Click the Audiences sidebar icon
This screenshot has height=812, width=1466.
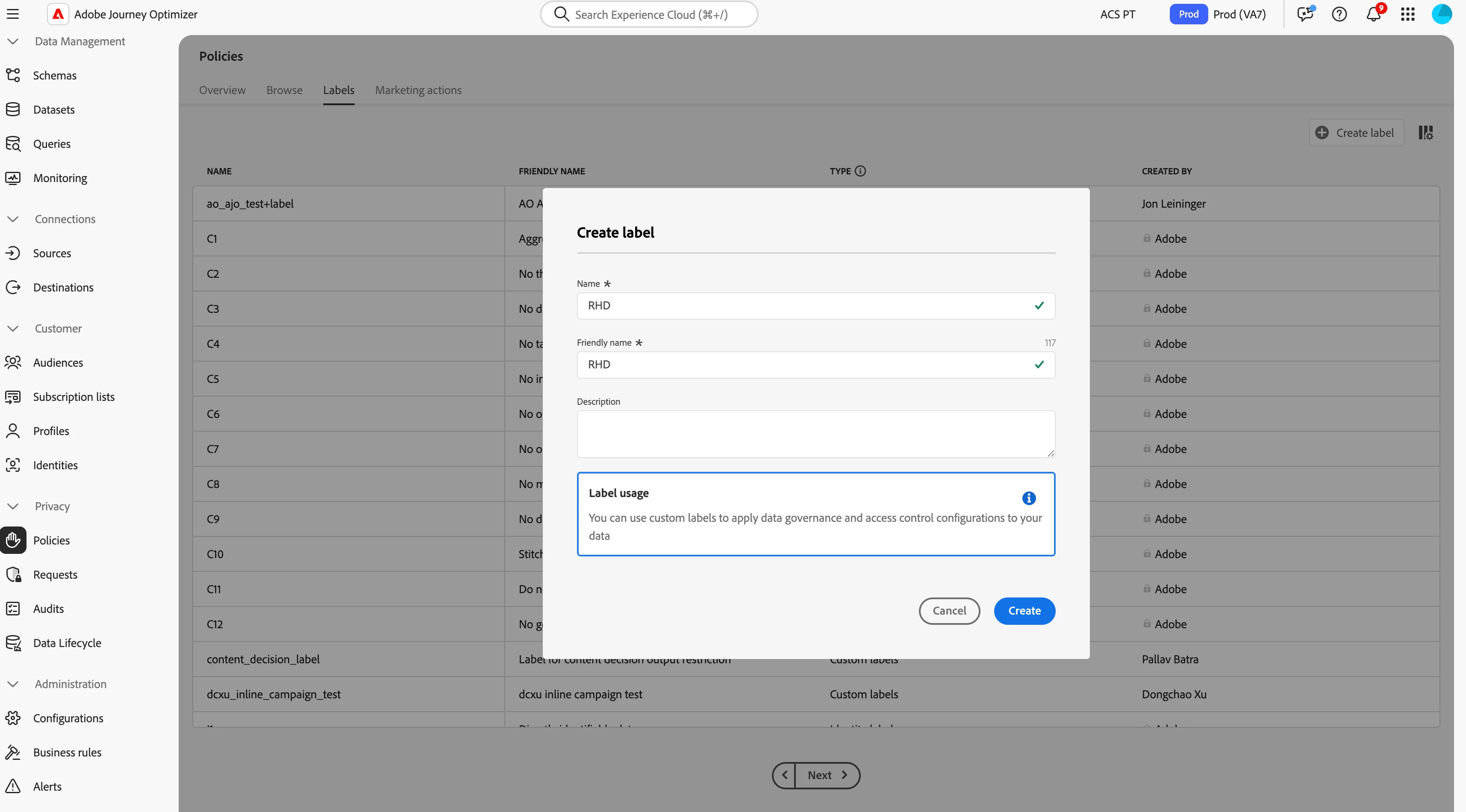(13, 362)
